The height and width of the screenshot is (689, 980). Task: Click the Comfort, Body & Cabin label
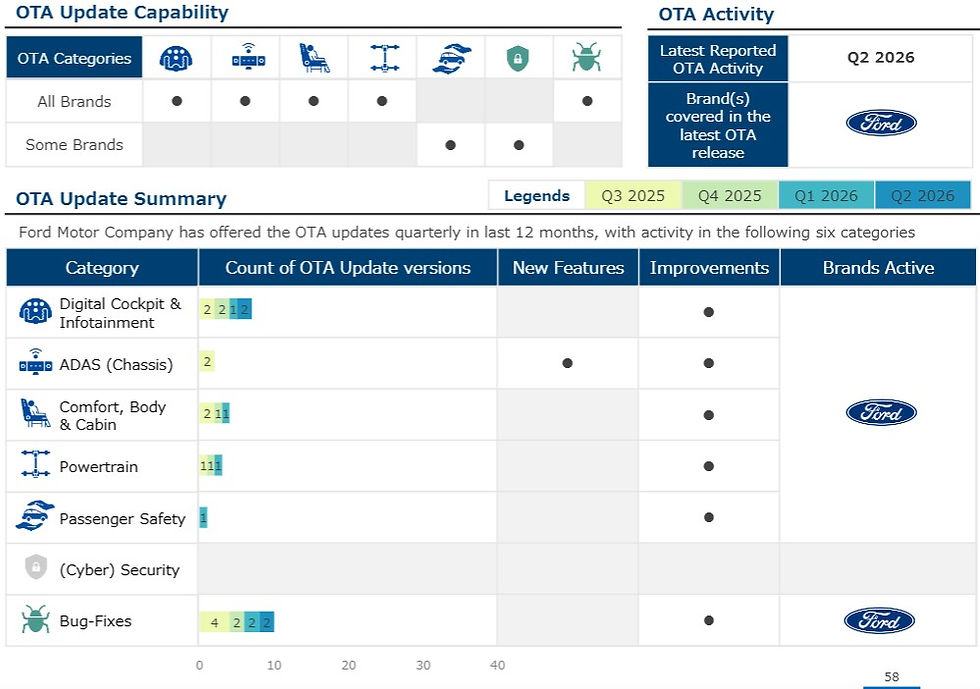pyautogui.click(x=112, y=415)
